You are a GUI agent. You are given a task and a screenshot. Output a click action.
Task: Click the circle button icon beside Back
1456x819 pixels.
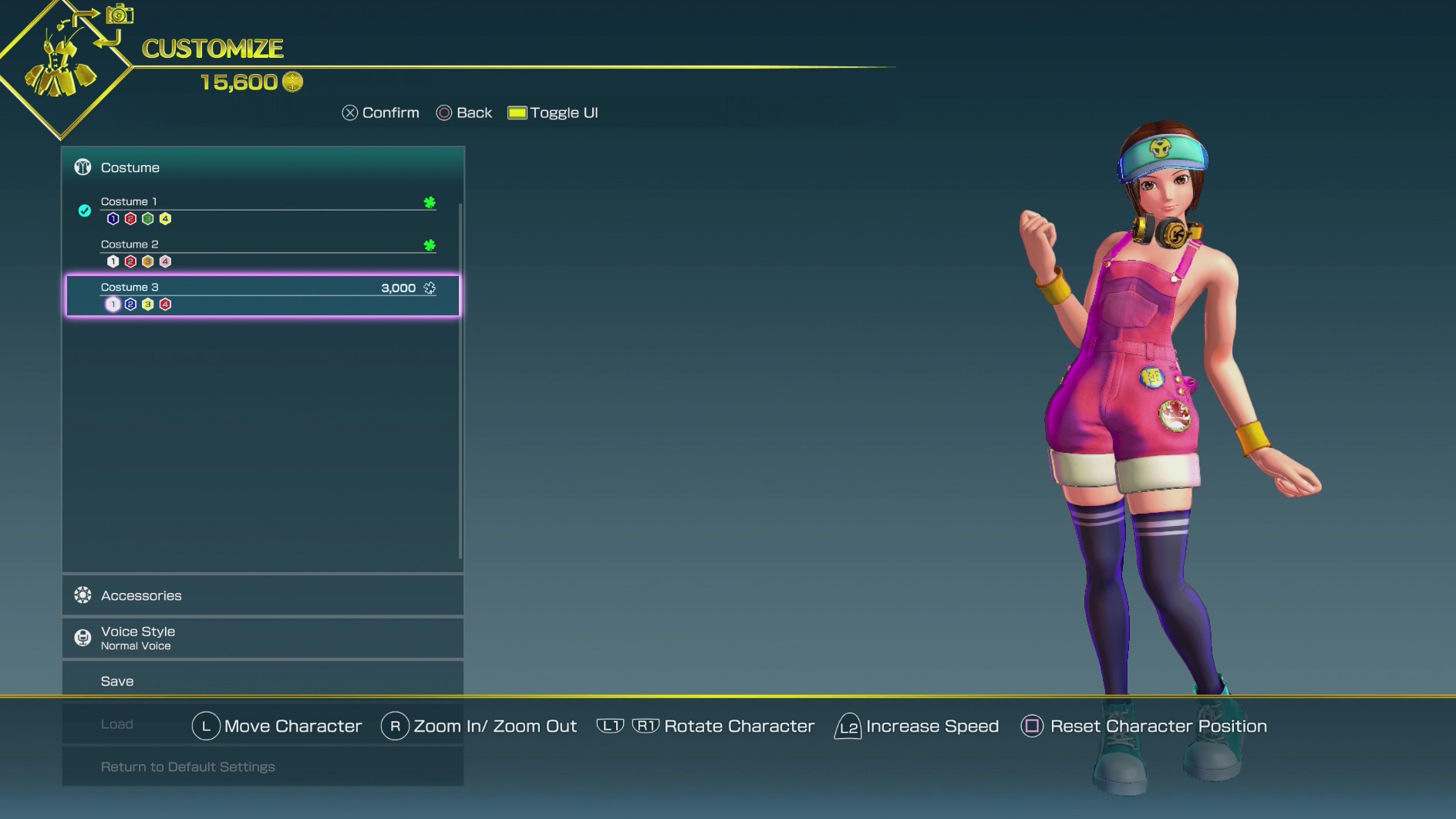(444, 113)
